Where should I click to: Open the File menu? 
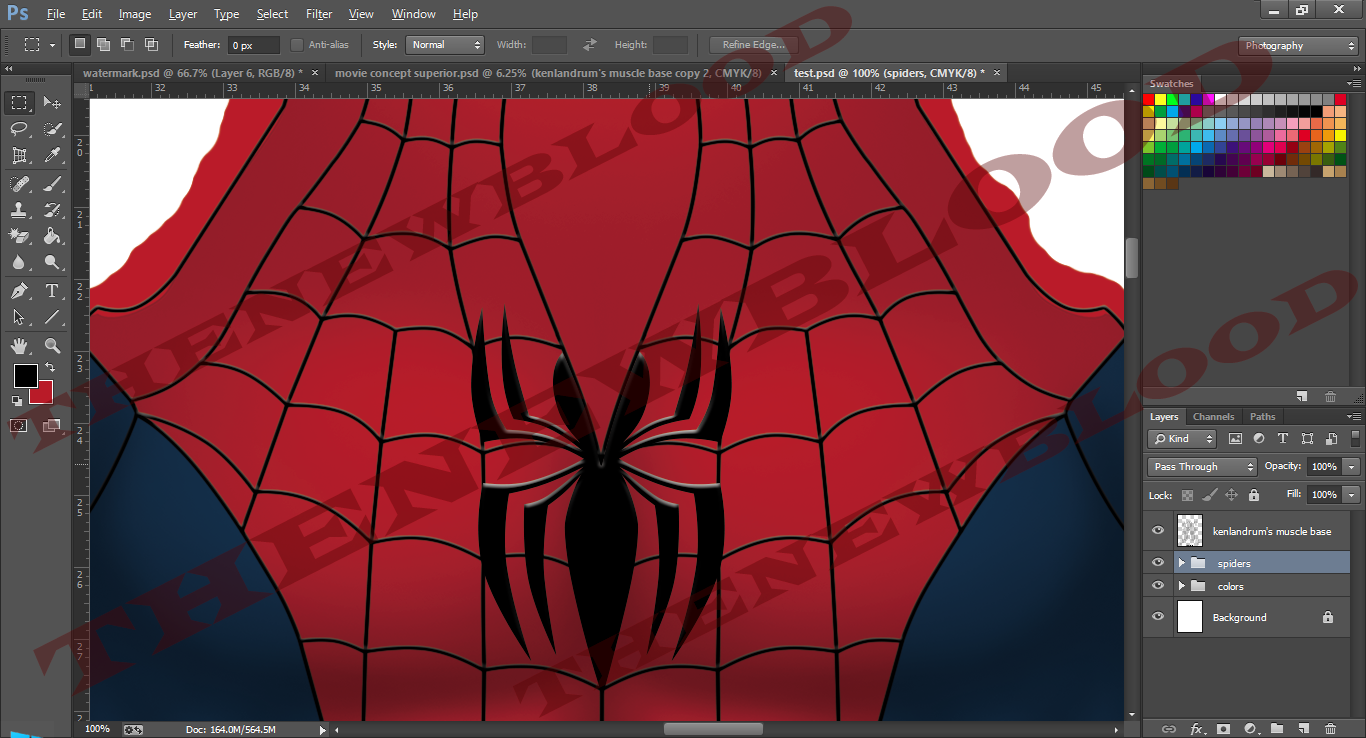(56, 14)
